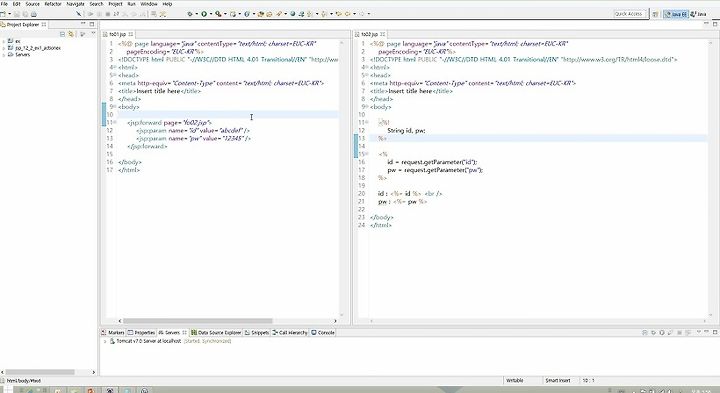Open the Project menu
720x393 pixels.
[115, 4]
